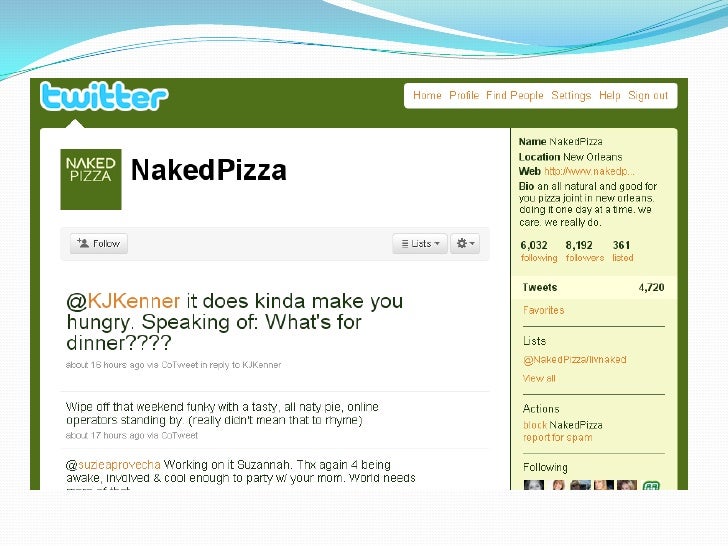The width and height of the screenshot is (728, 546).
Task: Go to Home in navigation
Action: pyautogui.click(x=427, y=95)
